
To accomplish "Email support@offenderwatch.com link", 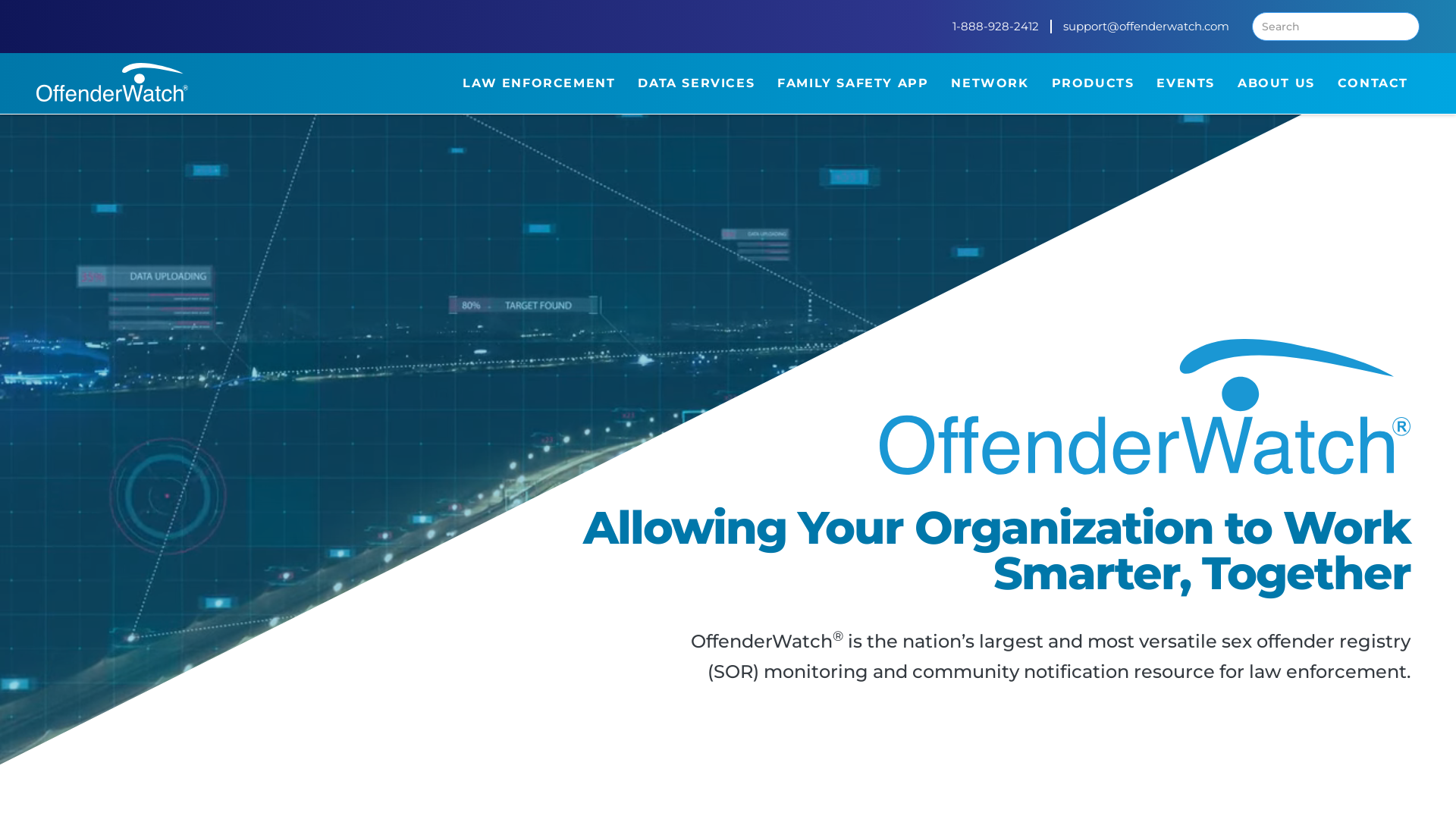I will click(x=1146, y=27).
